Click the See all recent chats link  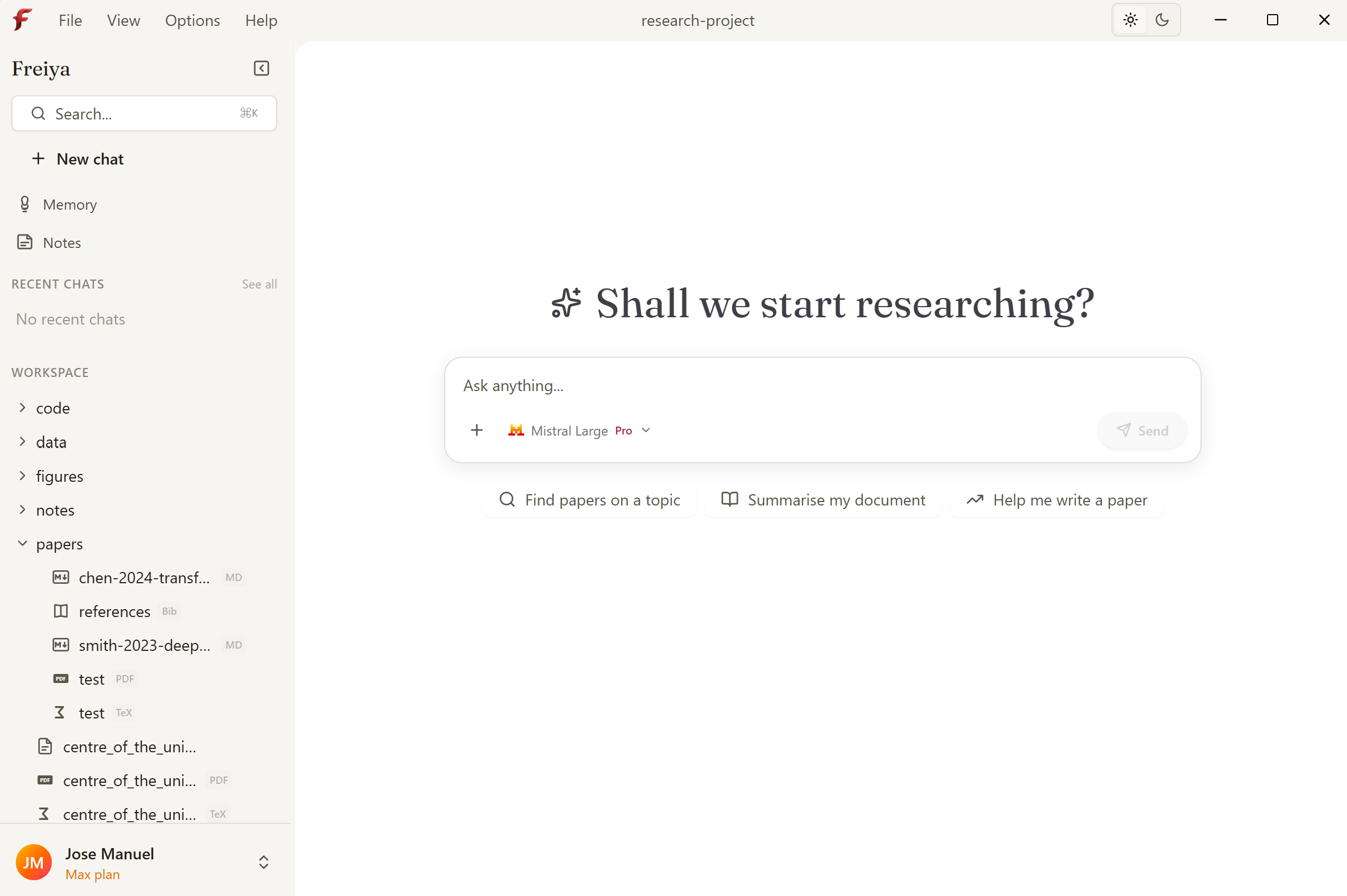coord(259,284)
